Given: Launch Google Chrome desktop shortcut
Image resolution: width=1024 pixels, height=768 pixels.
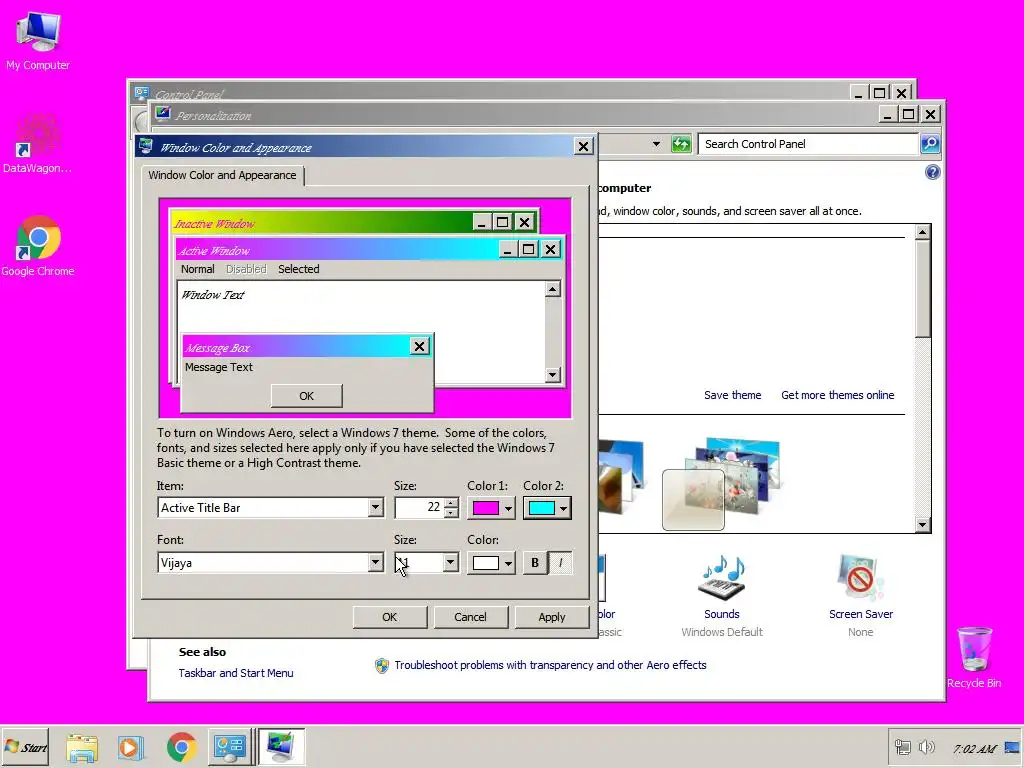Looking at the screenshot, I should point(38,246).
